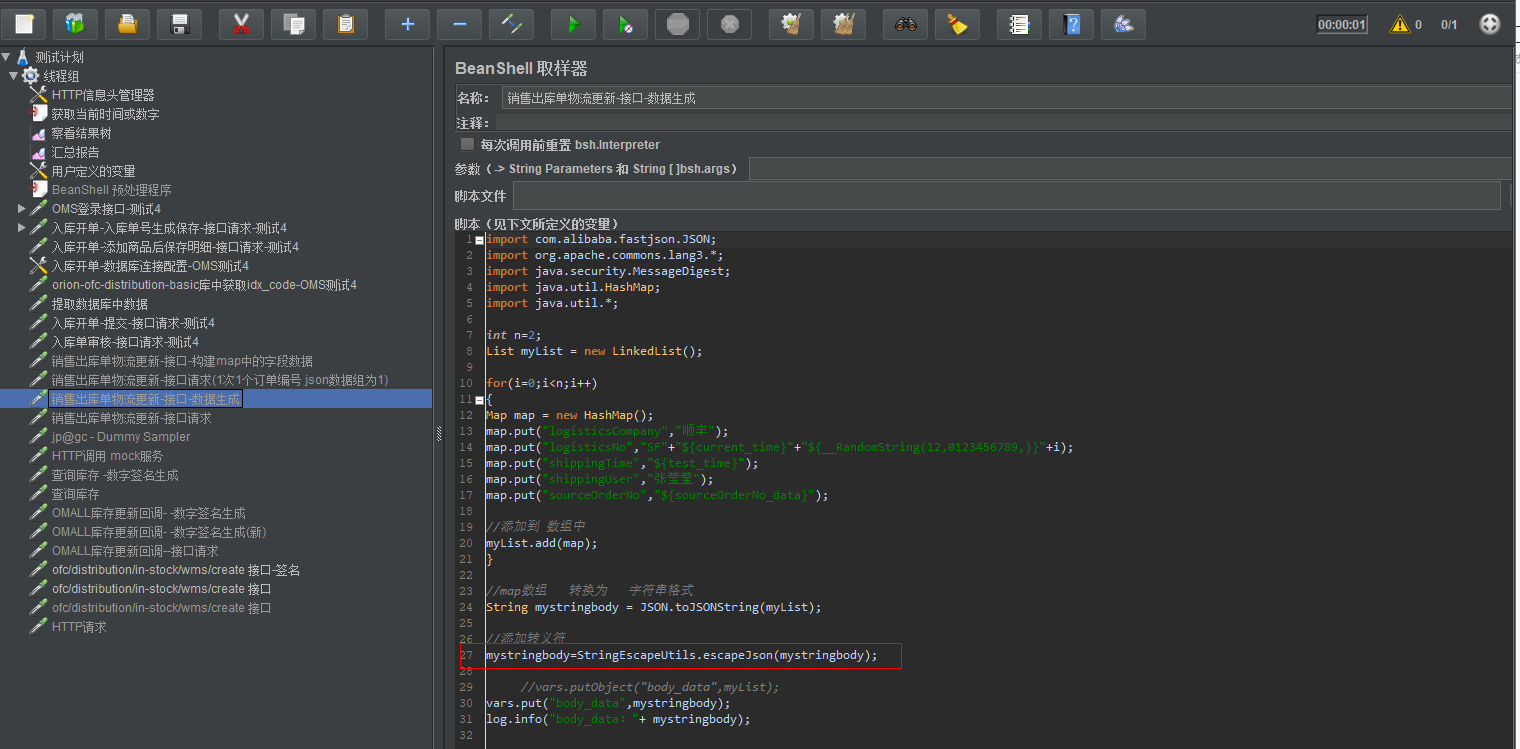Image resolution: width=1520 pixels, height=749 pixels.
Task: Select 察看结果树 in the test tree
Action: coord(81,133)
